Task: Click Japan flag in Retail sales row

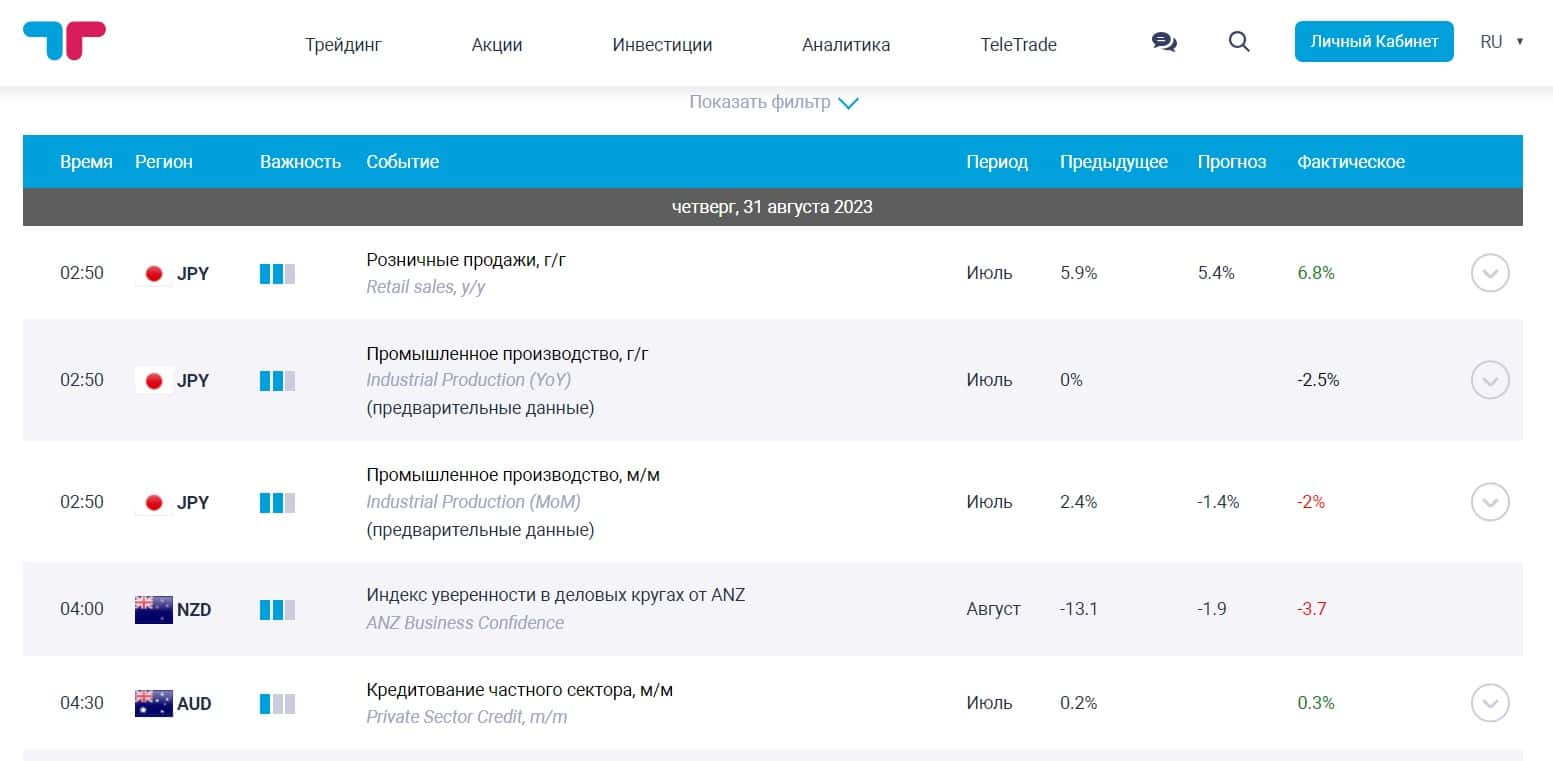Action: point(154,273)
